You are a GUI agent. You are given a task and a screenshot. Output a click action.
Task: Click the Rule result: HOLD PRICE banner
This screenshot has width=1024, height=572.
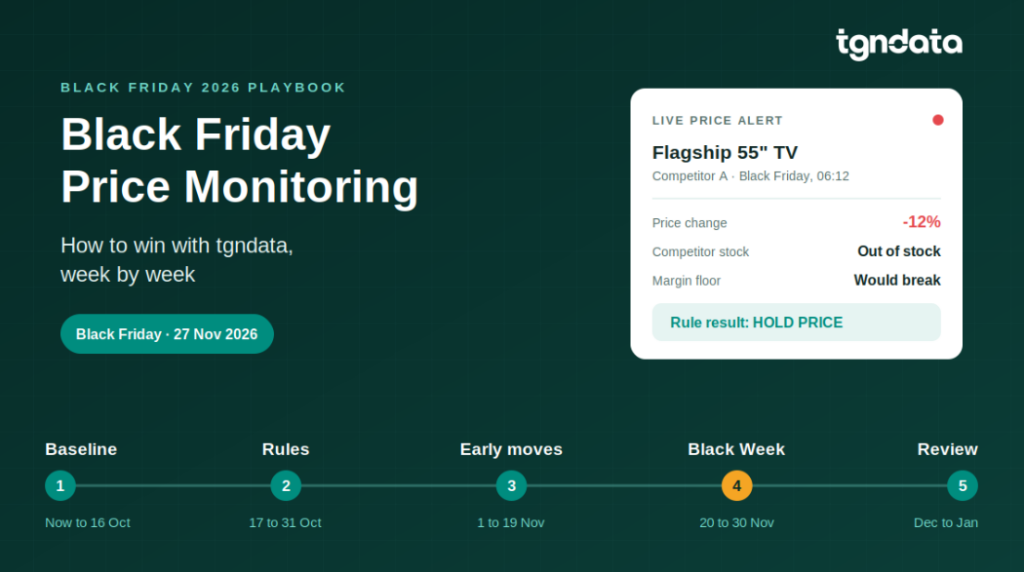click(x=796, y=323)
